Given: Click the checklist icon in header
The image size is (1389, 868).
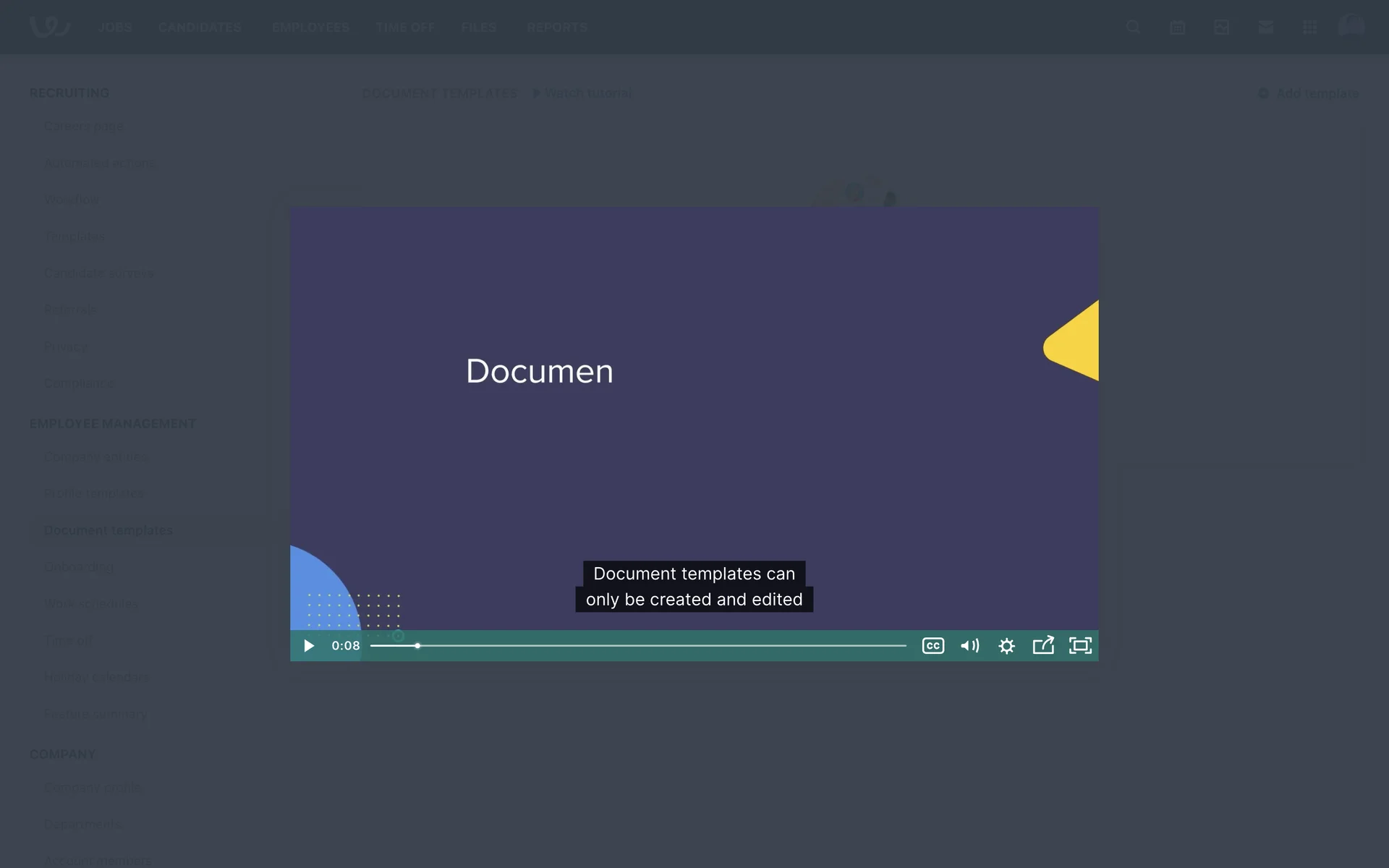Looking at the screenshot, I should point(1221,27).
